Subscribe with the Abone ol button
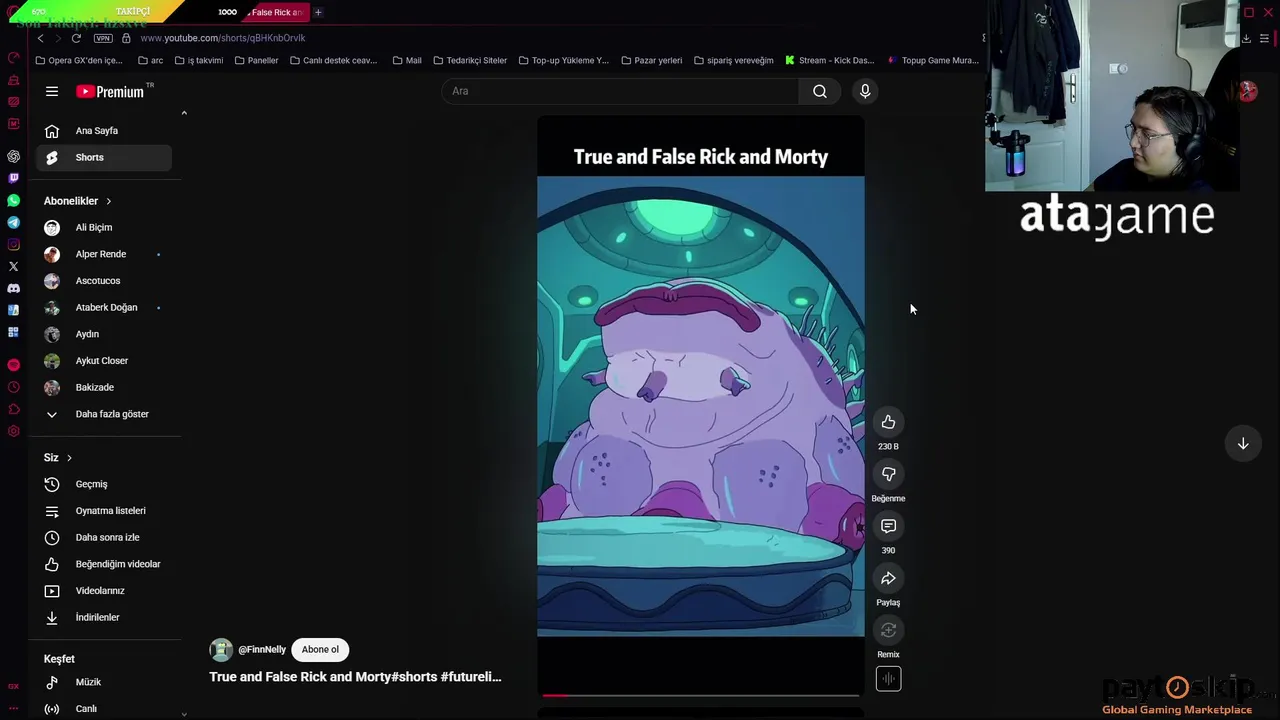Image resolution: width=1280 pixels, height=720 pixels. [320, 649]
